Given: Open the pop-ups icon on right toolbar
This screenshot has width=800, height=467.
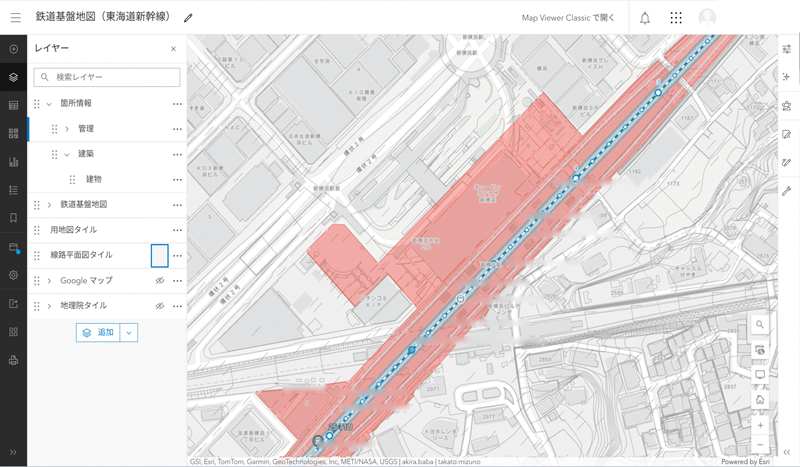Looking at the screenshot, I should tap(786, 106).
